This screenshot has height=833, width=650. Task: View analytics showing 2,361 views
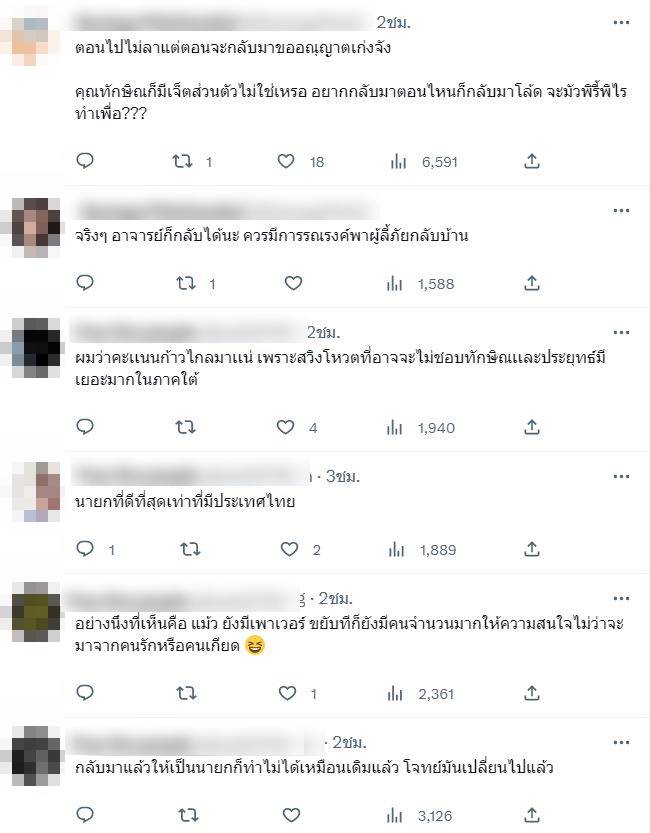pos(422,693)
